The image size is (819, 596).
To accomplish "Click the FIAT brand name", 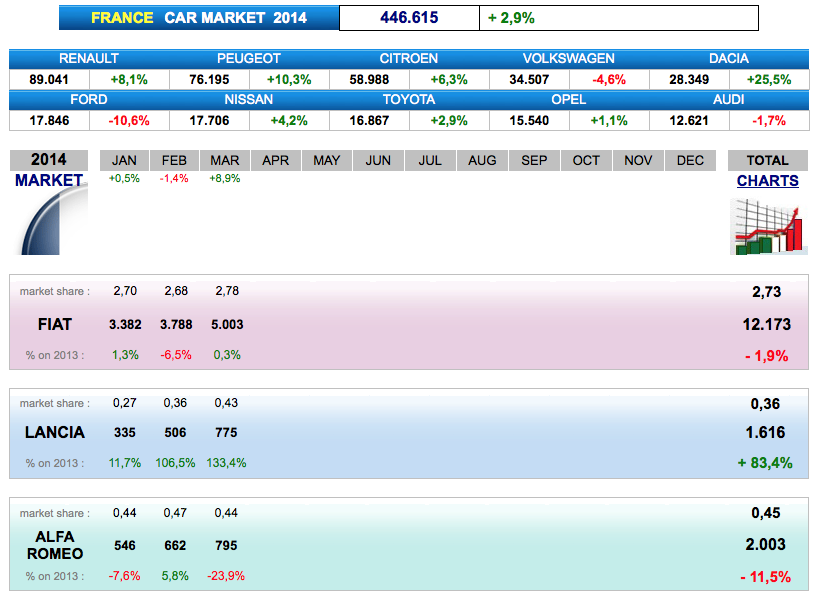I will click(54, 324).
